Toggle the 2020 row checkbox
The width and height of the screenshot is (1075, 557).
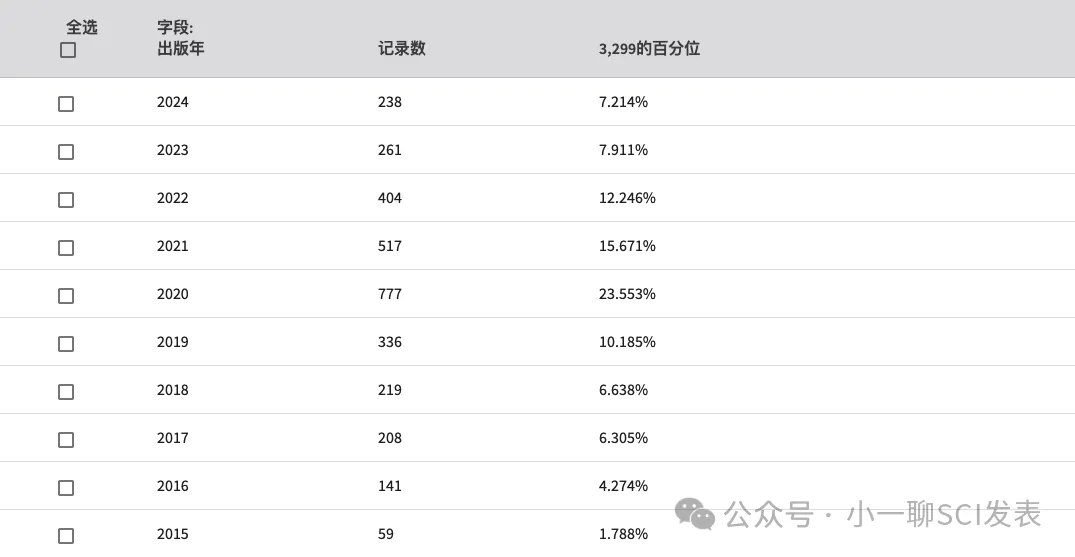point(66,296)
